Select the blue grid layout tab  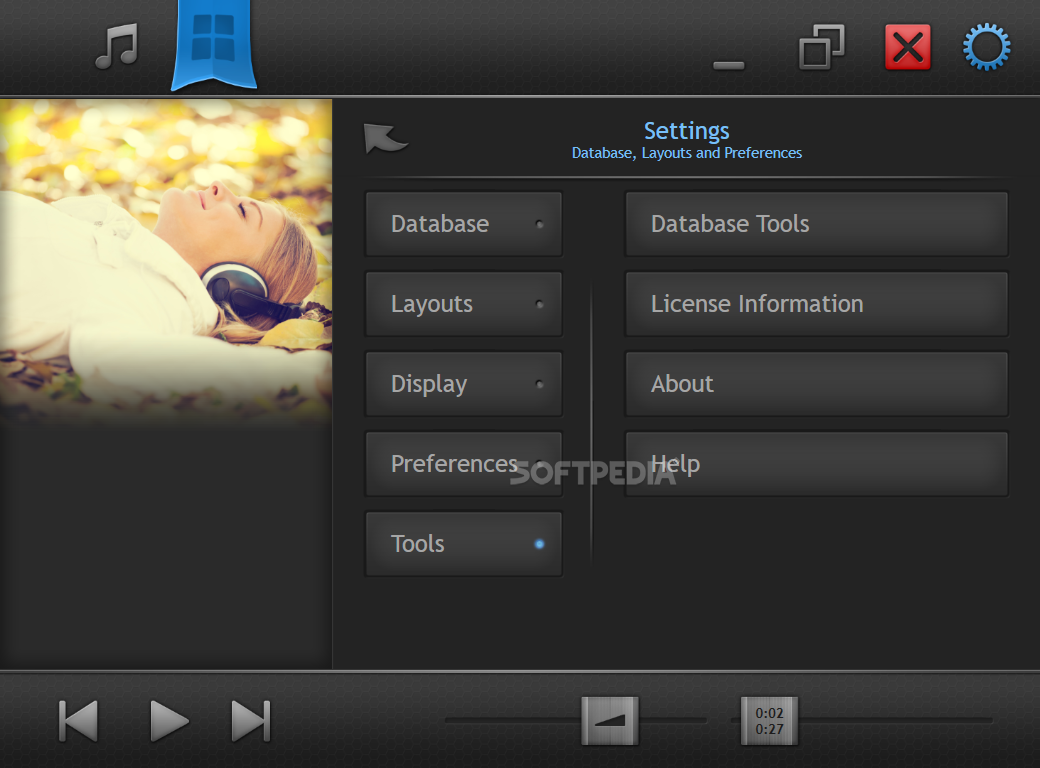click(x=214, y=44)
